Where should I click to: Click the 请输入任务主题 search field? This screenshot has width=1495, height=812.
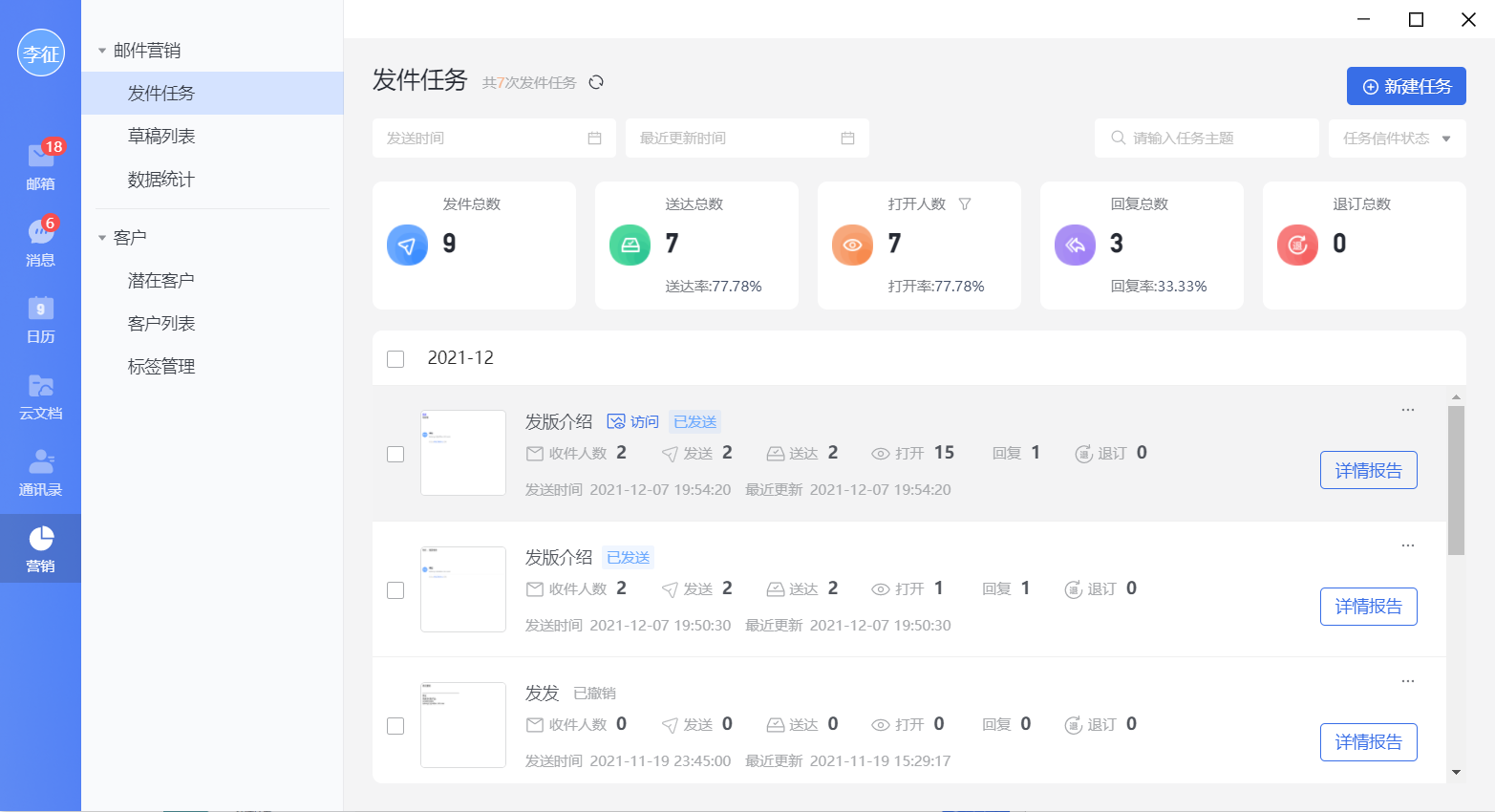click(1207, 139)
